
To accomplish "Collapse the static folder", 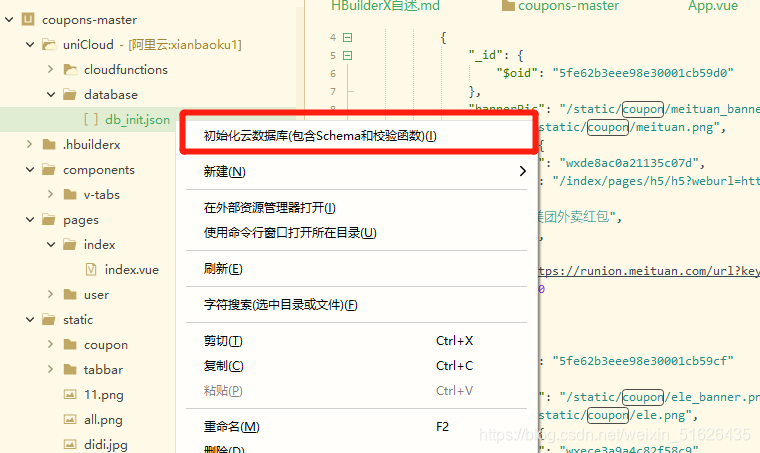I will tap(30, 320).
